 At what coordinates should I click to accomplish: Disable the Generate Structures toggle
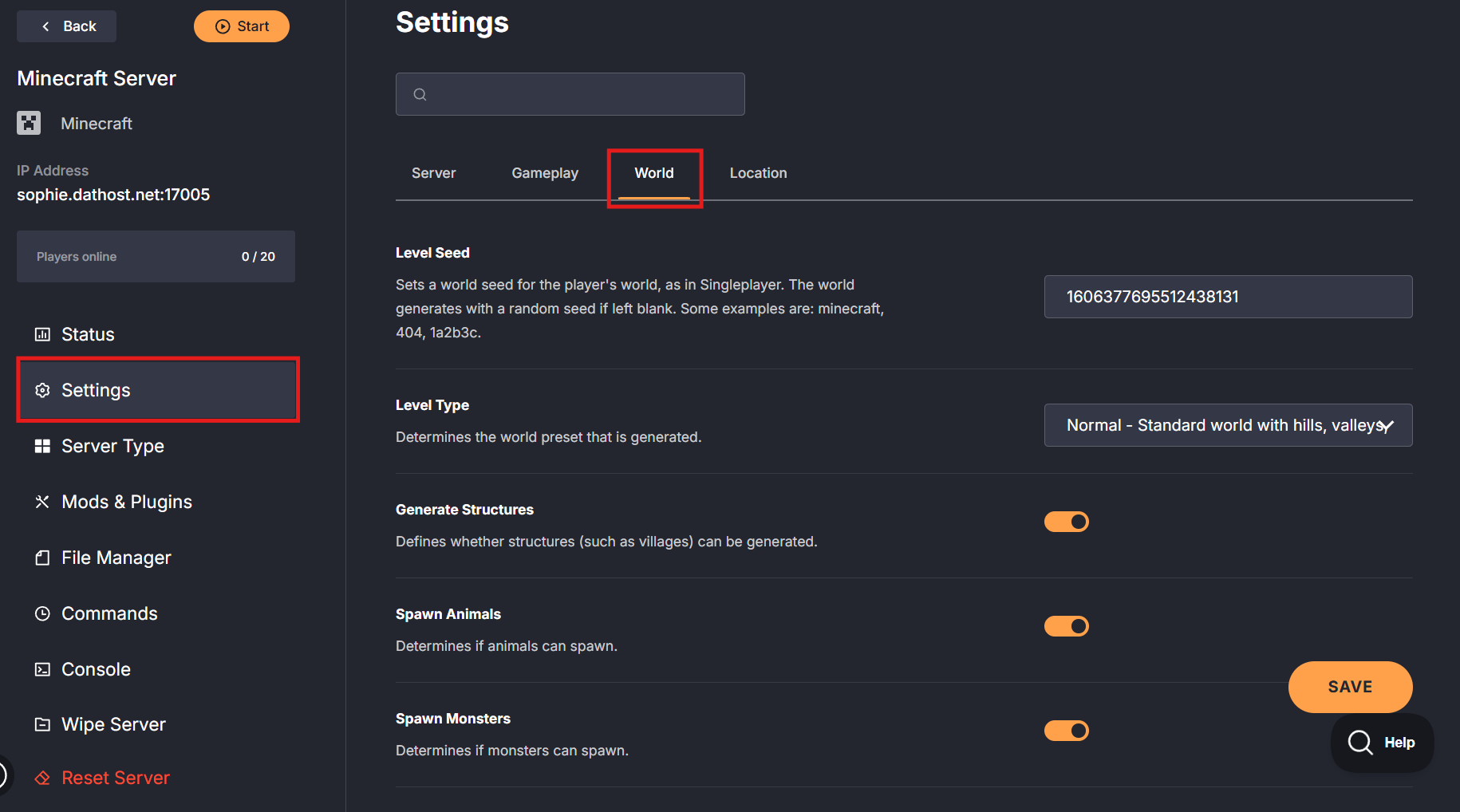coord(1066,522)
